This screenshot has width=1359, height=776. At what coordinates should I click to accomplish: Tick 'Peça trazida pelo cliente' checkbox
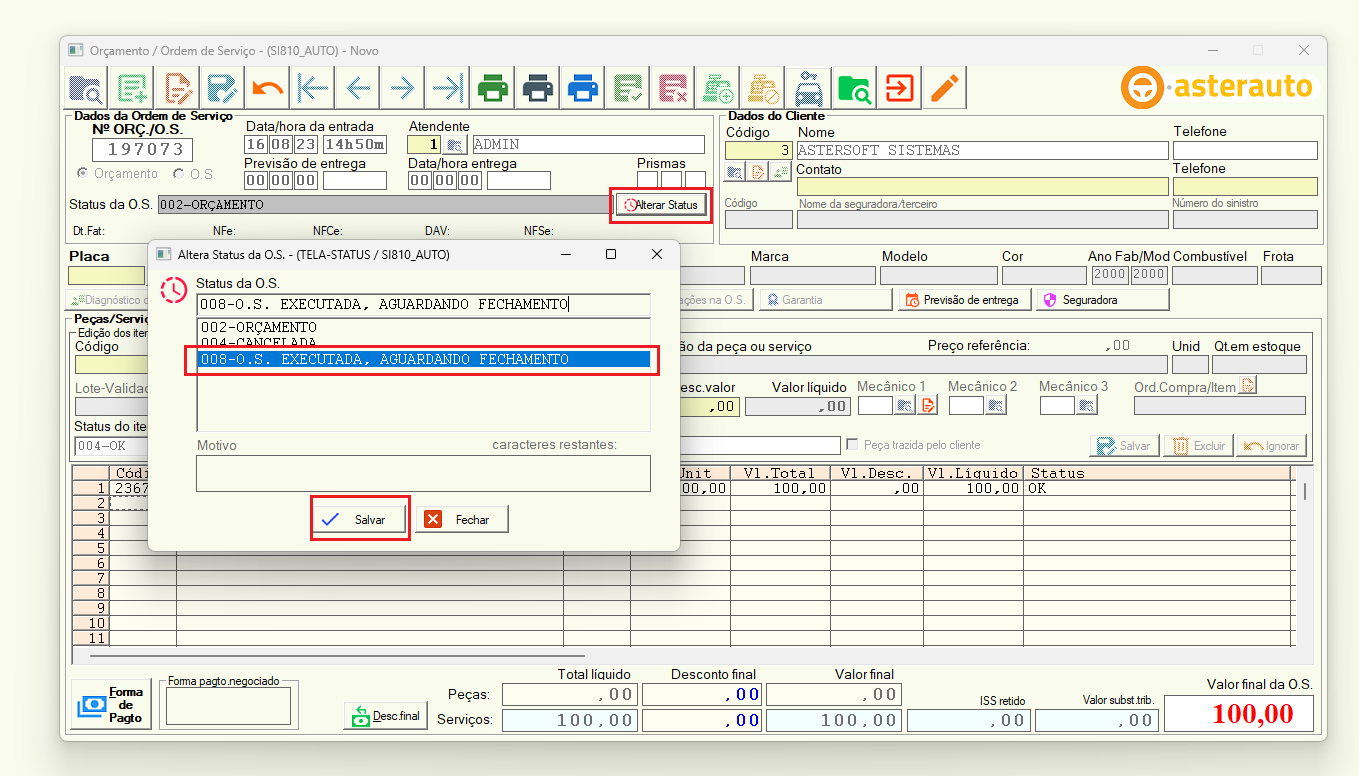click(x=853, y=445)
